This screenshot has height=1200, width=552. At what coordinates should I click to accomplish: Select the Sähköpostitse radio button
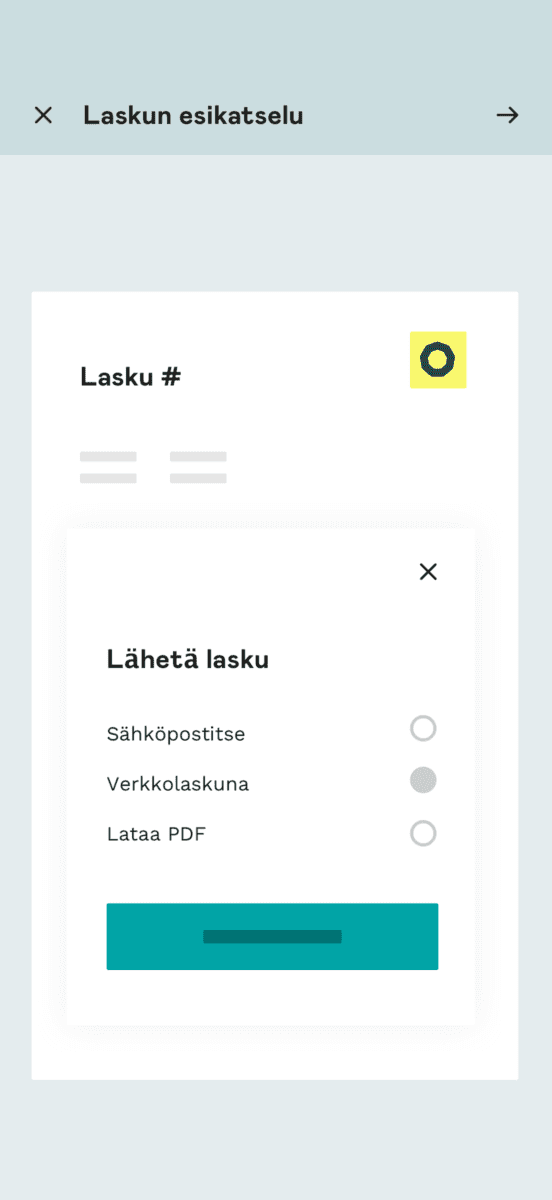(x=423, y=728)
